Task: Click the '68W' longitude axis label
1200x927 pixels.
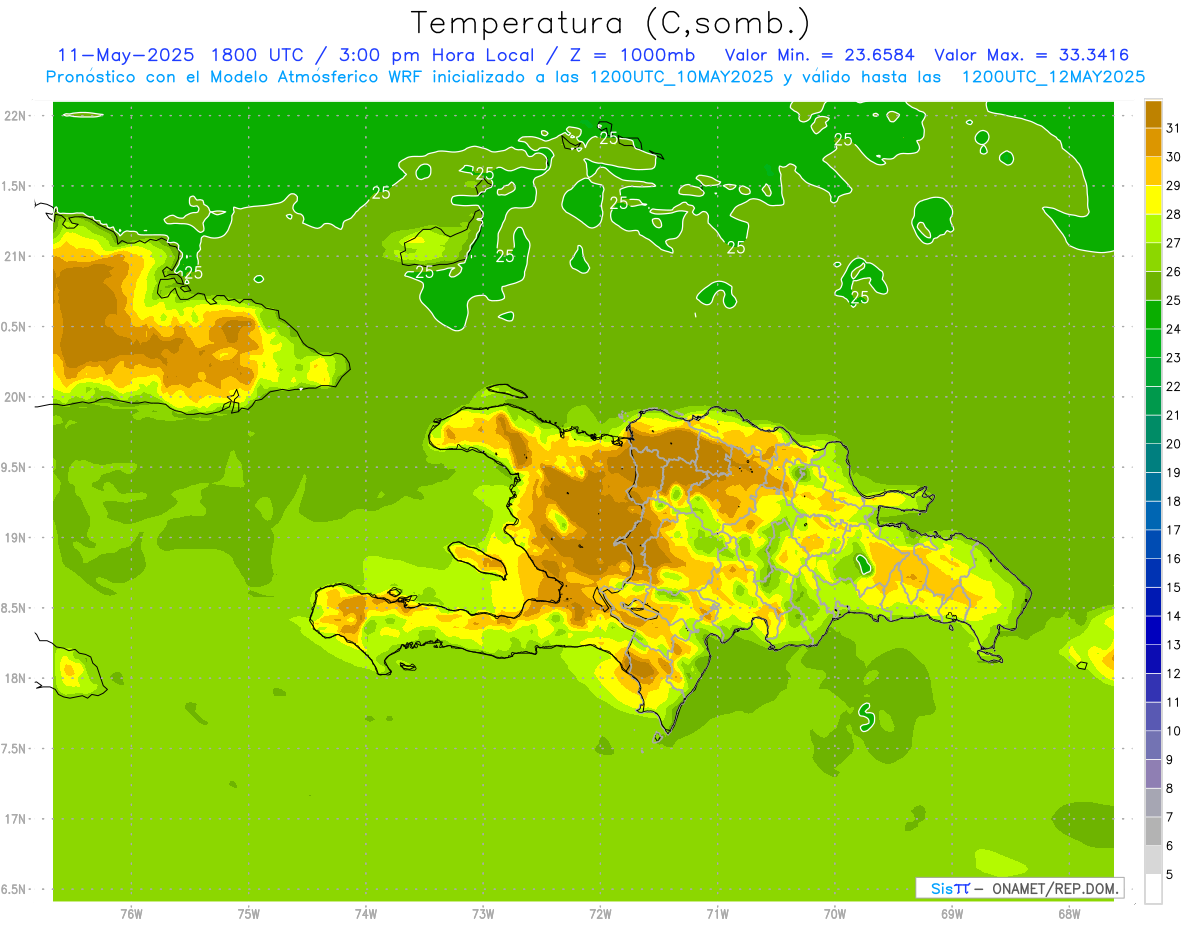Action: 1069,914
